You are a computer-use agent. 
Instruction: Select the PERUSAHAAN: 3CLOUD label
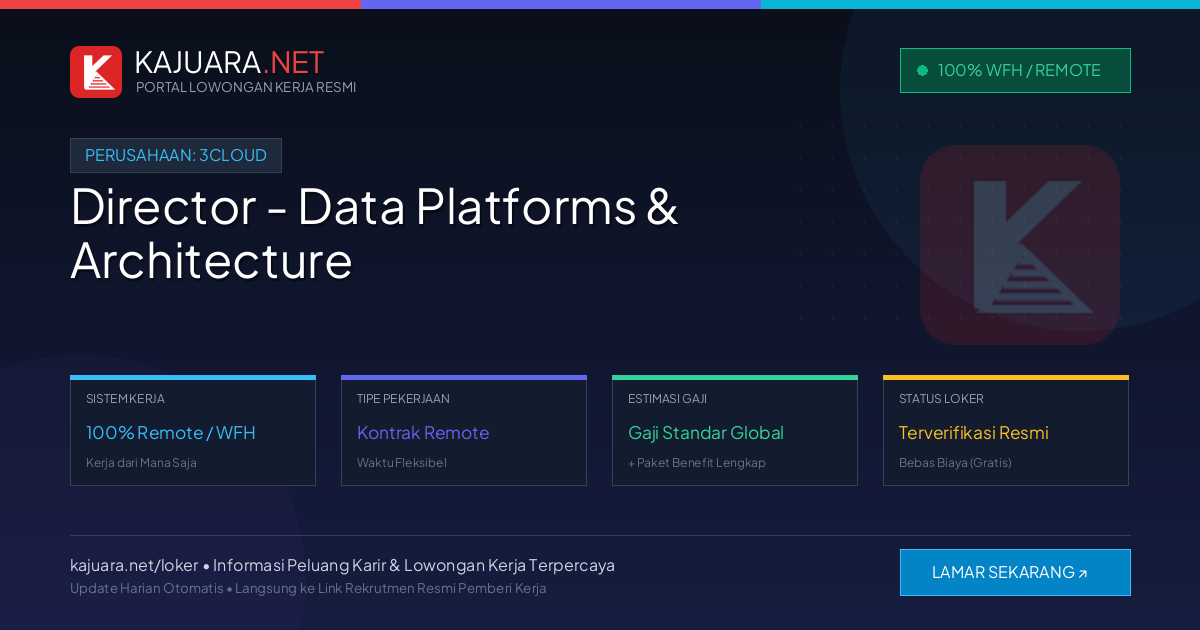point(176,155)
